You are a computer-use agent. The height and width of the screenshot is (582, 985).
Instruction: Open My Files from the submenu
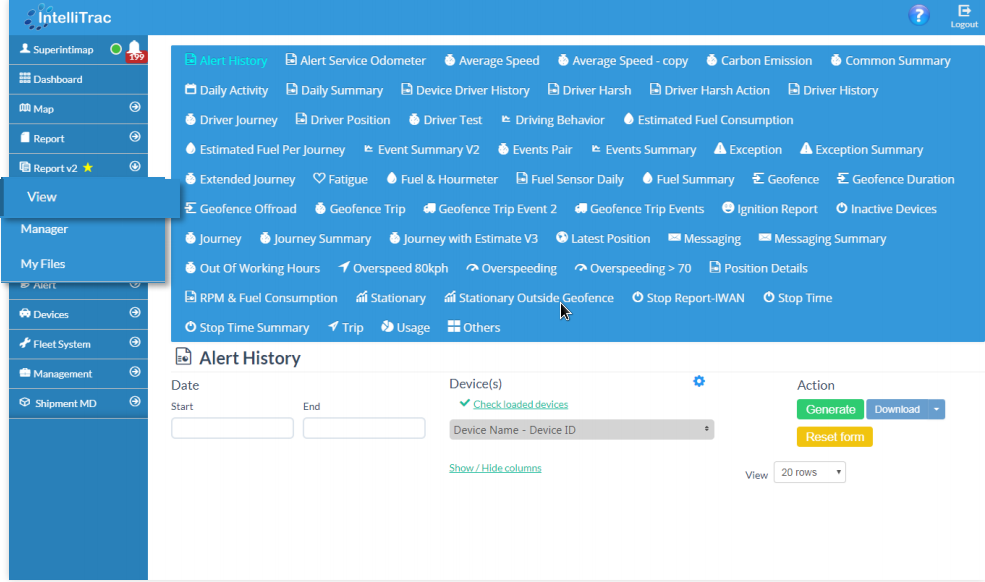pyautogui.click(x=43, y=264)
